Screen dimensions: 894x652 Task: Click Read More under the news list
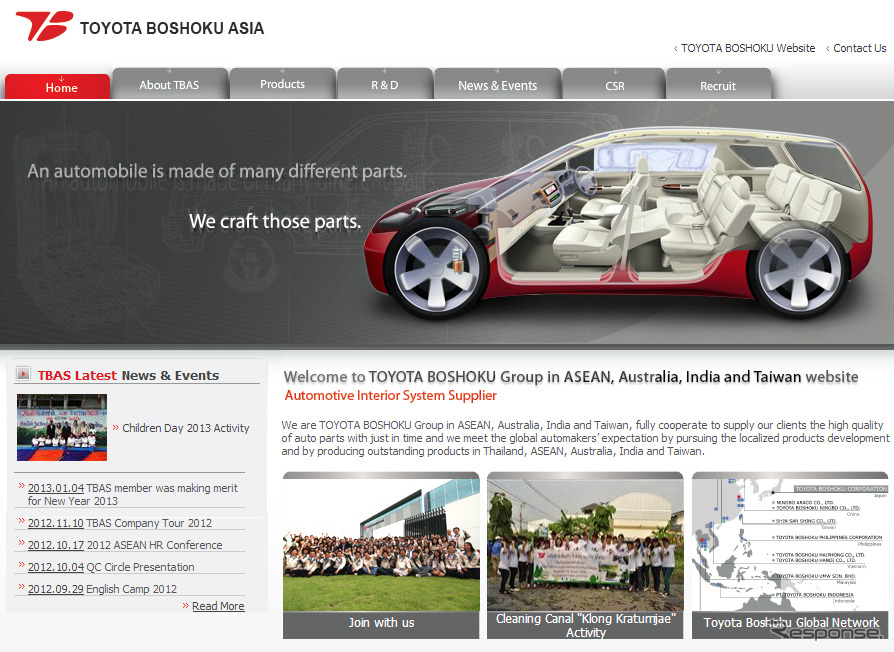pyautogui.click(x=218, y=606)
